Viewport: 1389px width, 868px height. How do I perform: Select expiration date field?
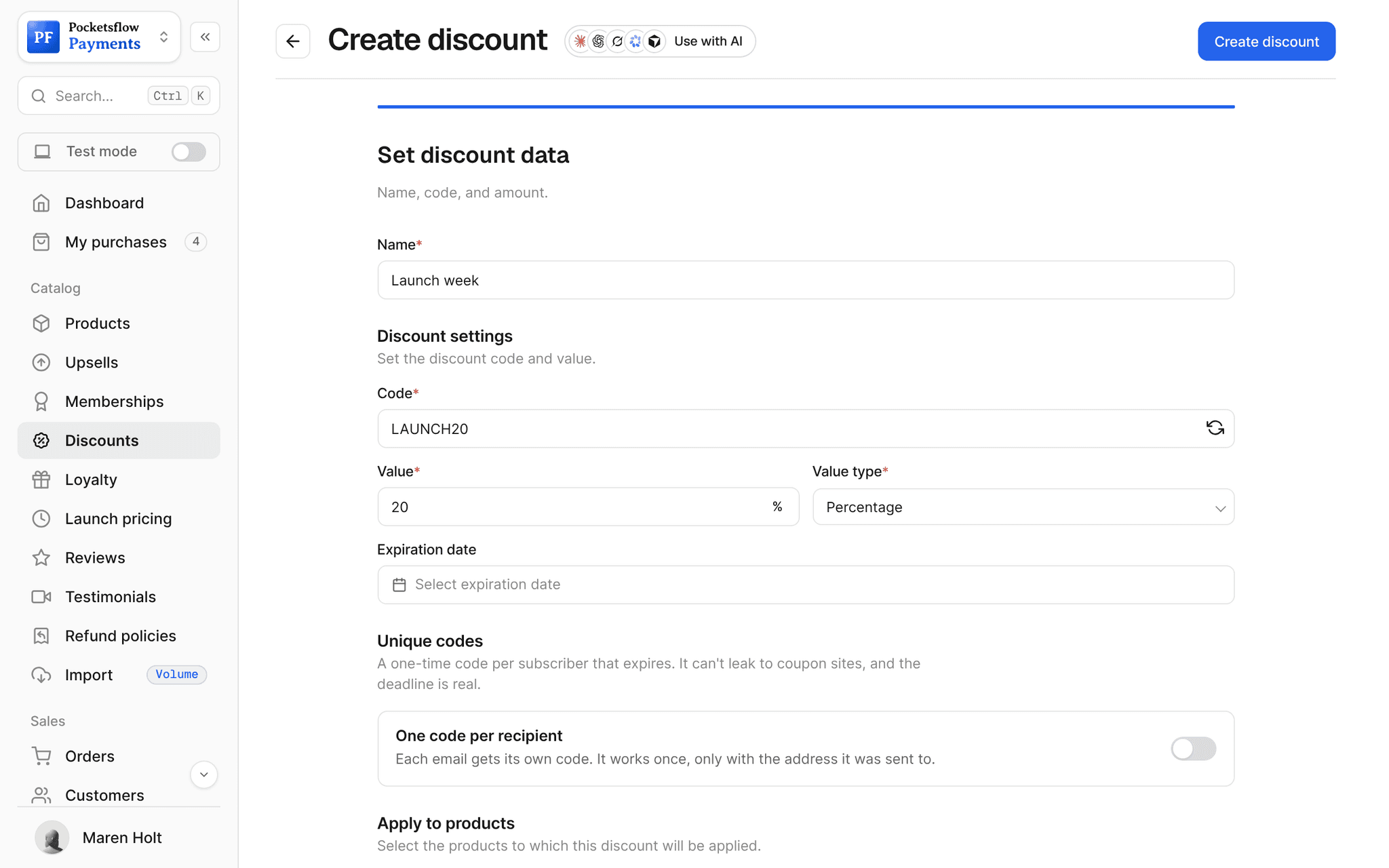pyautogui.click(x=806, y=585)
